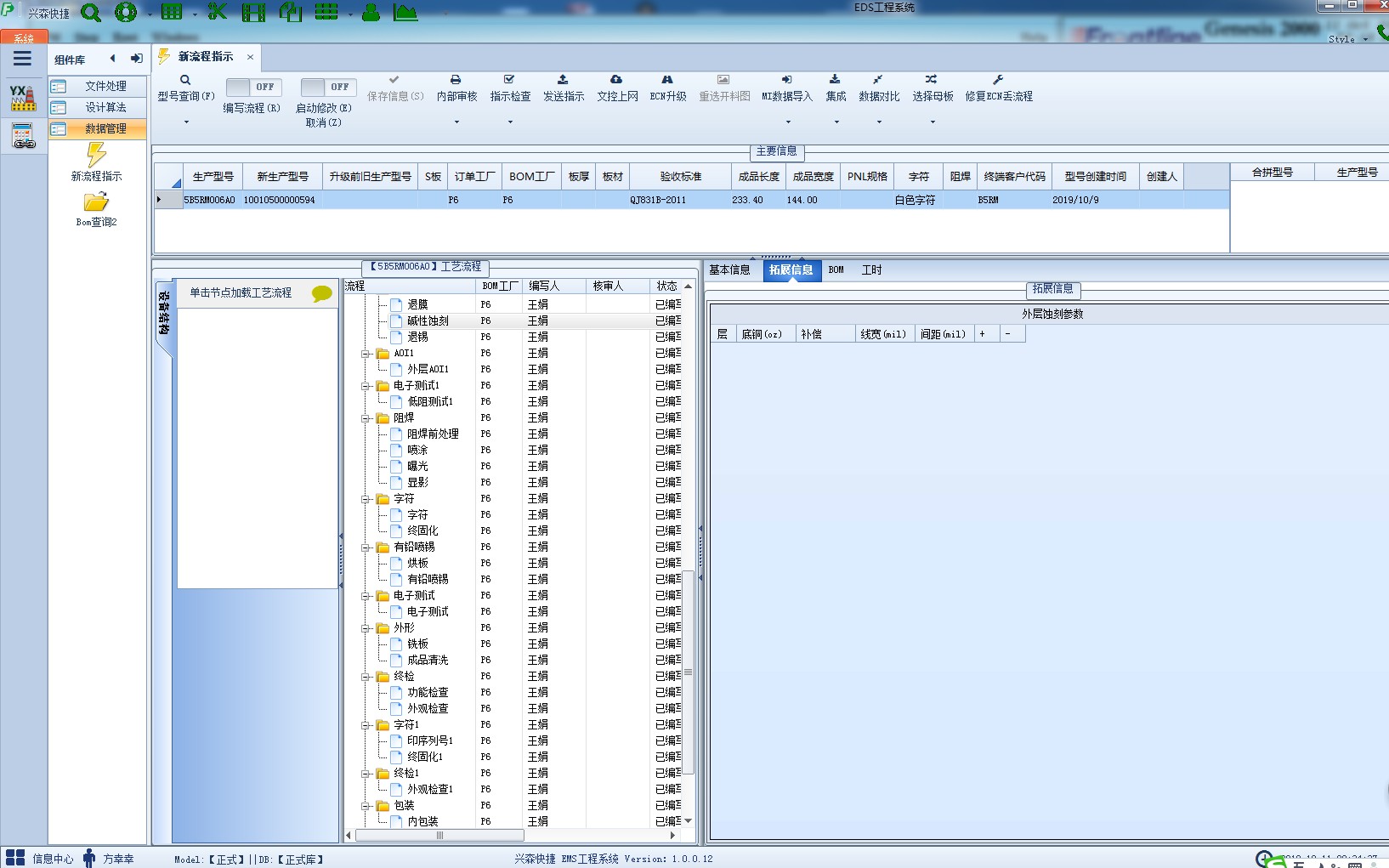Open dropdown arrow under 指示检查
Viewport: 1389px width, 868px height.
pyautogui.click(x=510, y=122)
